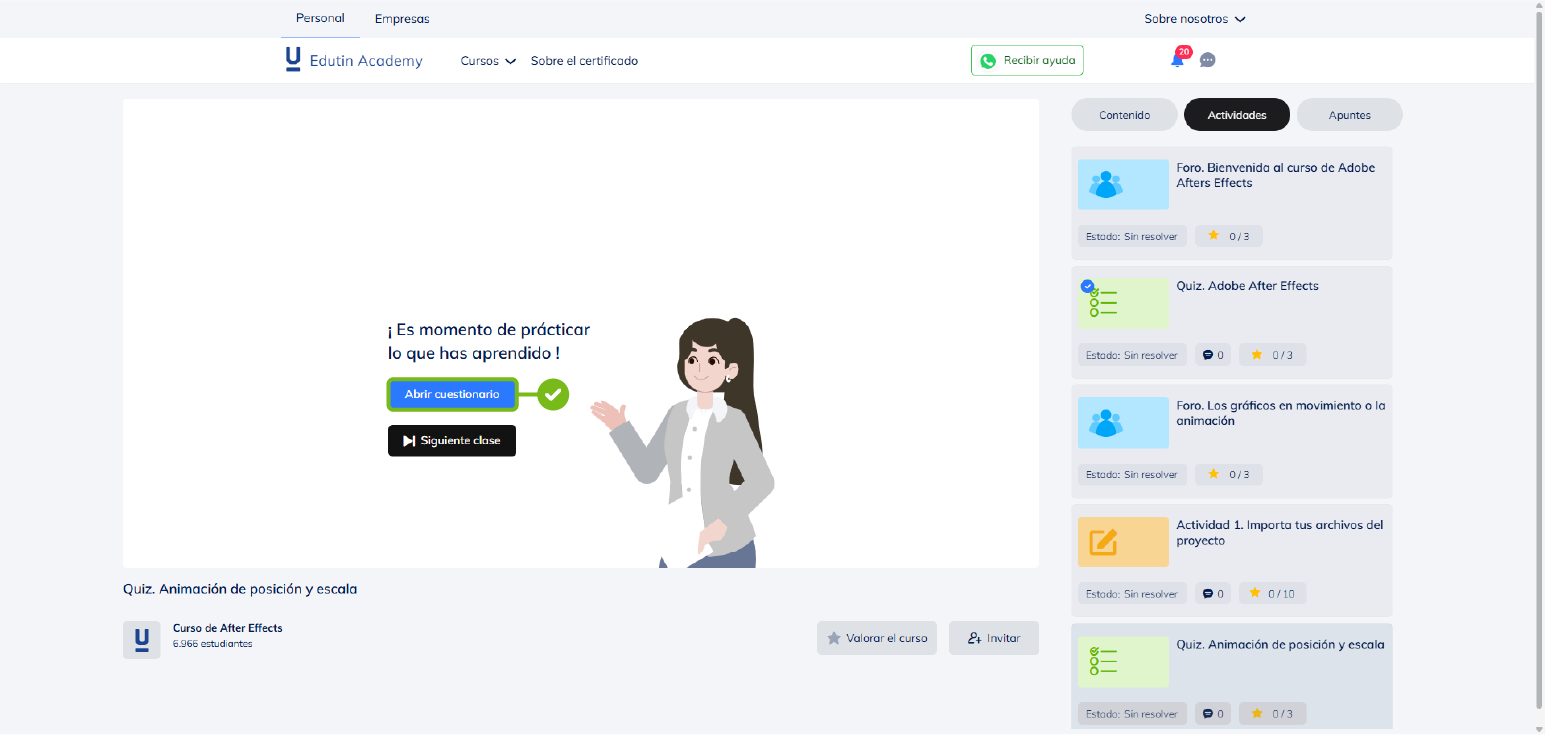Click the Abrir cuestionario button

coord(452,395)
